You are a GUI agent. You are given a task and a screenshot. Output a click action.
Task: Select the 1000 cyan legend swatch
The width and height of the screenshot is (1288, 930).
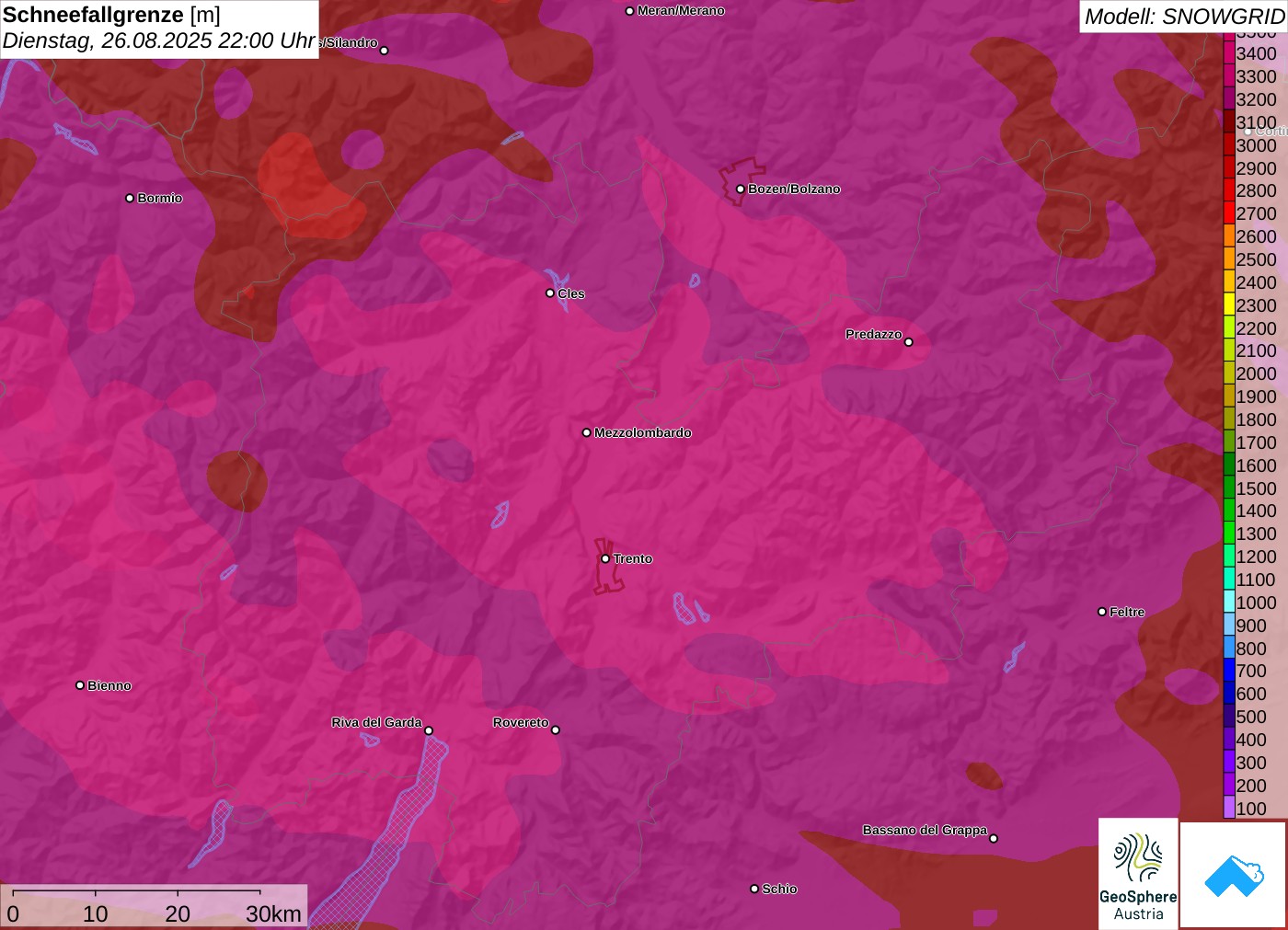click(x=1229, y=603)
